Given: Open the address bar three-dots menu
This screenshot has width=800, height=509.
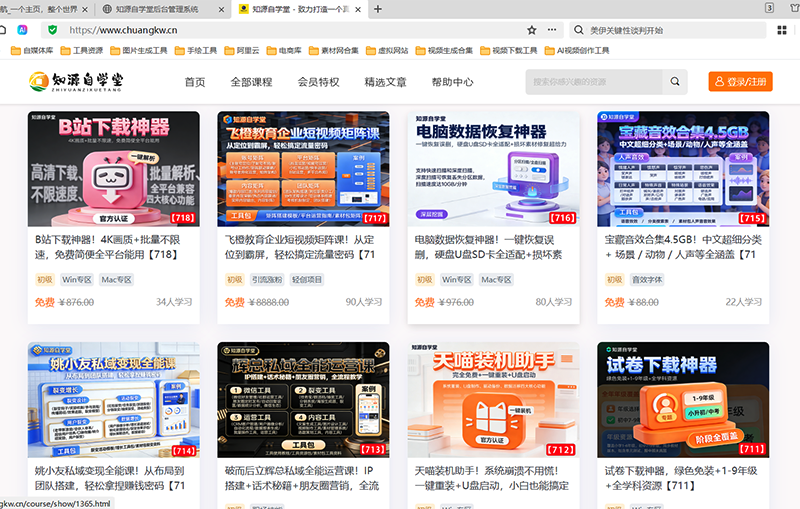Looking at the screenshot, I should point(552,30).
